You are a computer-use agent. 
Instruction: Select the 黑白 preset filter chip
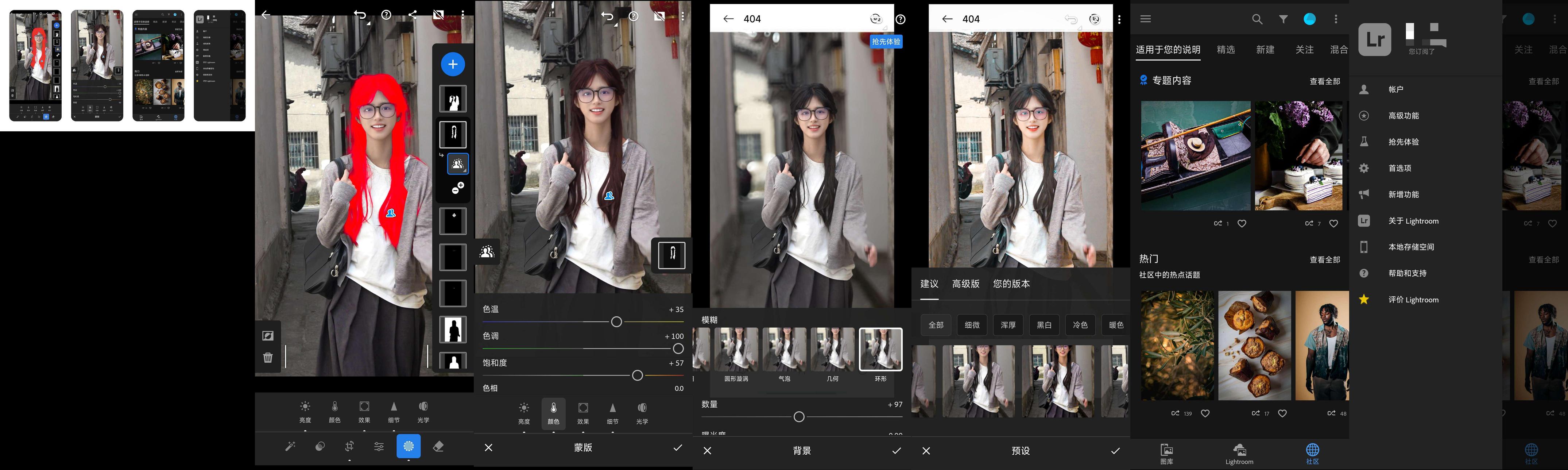(x=1044, y=325)
